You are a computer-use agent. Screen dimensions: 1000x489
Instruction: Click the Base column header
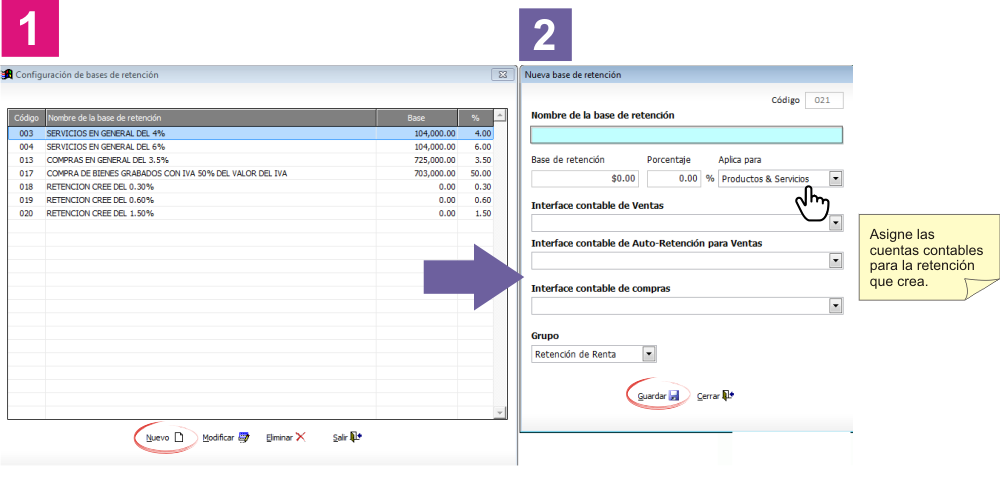pyautogui.click(x=417, y=118)
